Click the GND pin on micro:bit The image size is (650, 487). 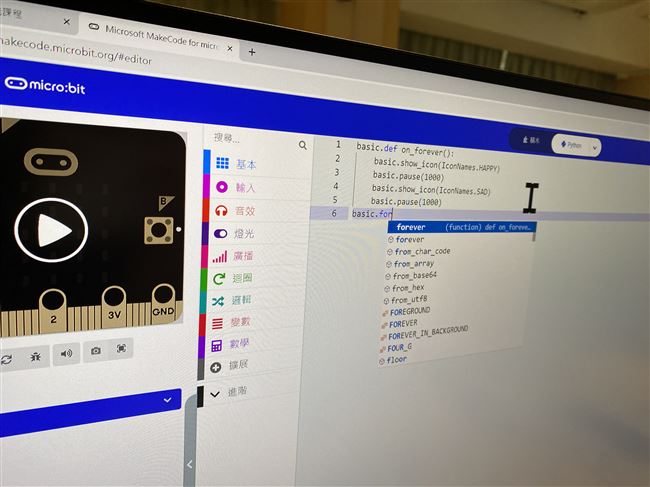163,303
